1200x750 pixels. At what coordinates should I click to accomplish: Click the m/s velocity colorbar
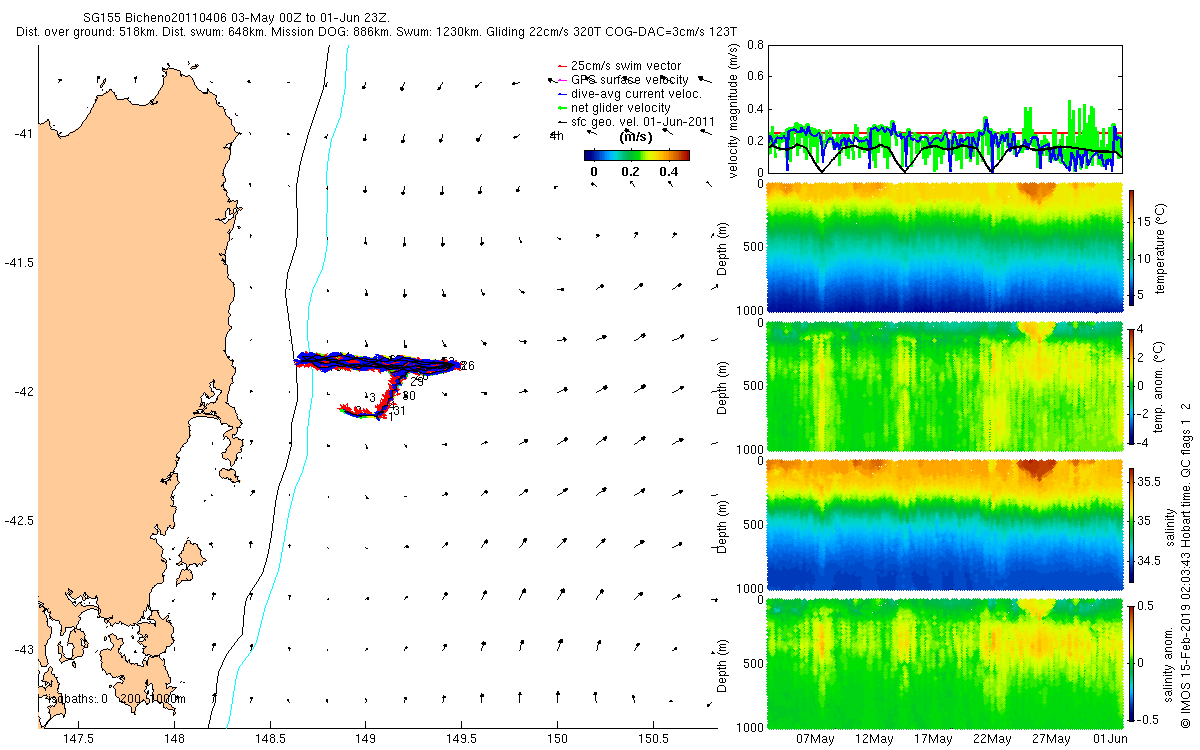click(x=637, y=155)
